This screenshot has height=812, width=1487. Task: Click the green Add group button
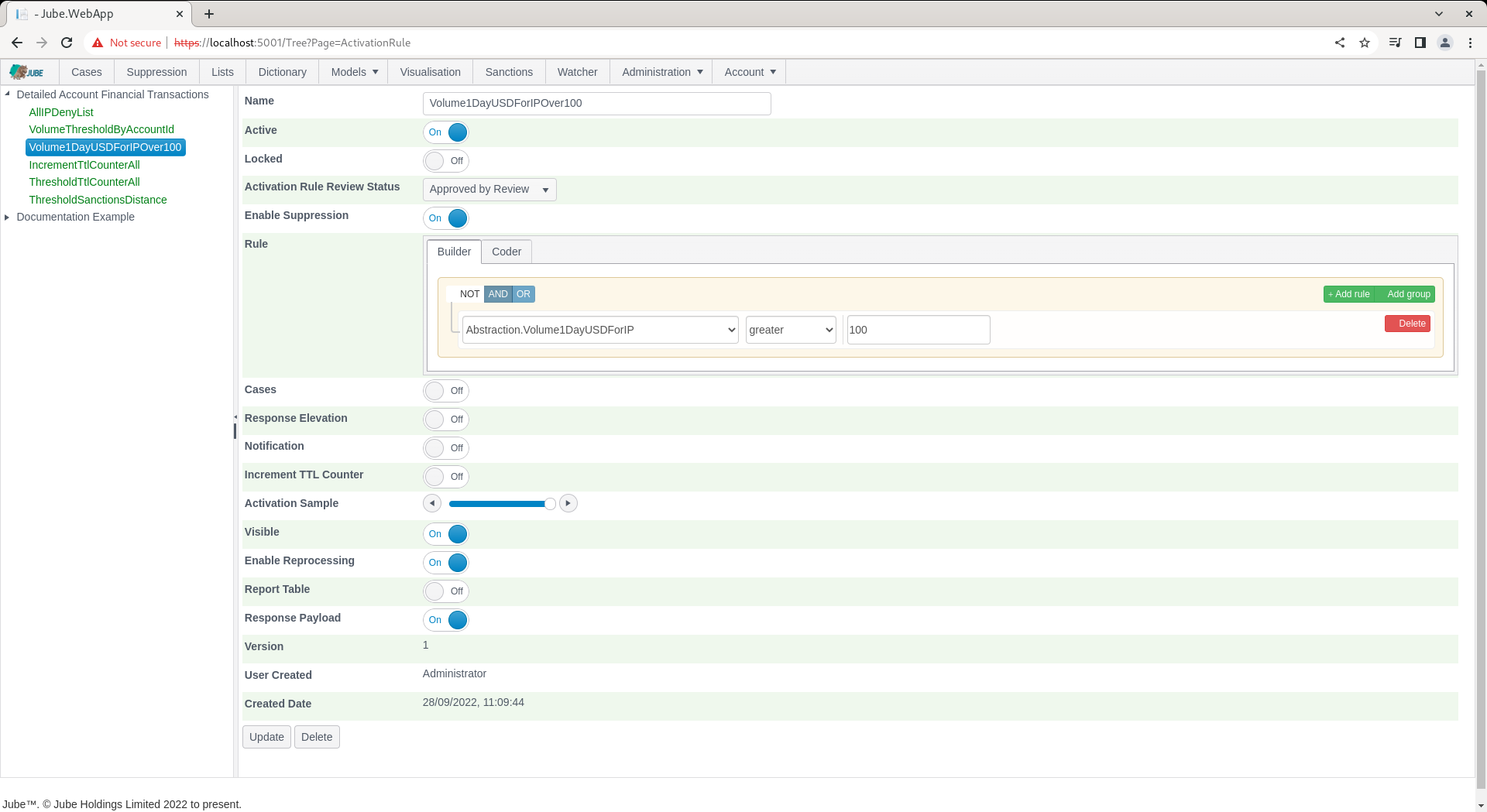coord(1405,294)
